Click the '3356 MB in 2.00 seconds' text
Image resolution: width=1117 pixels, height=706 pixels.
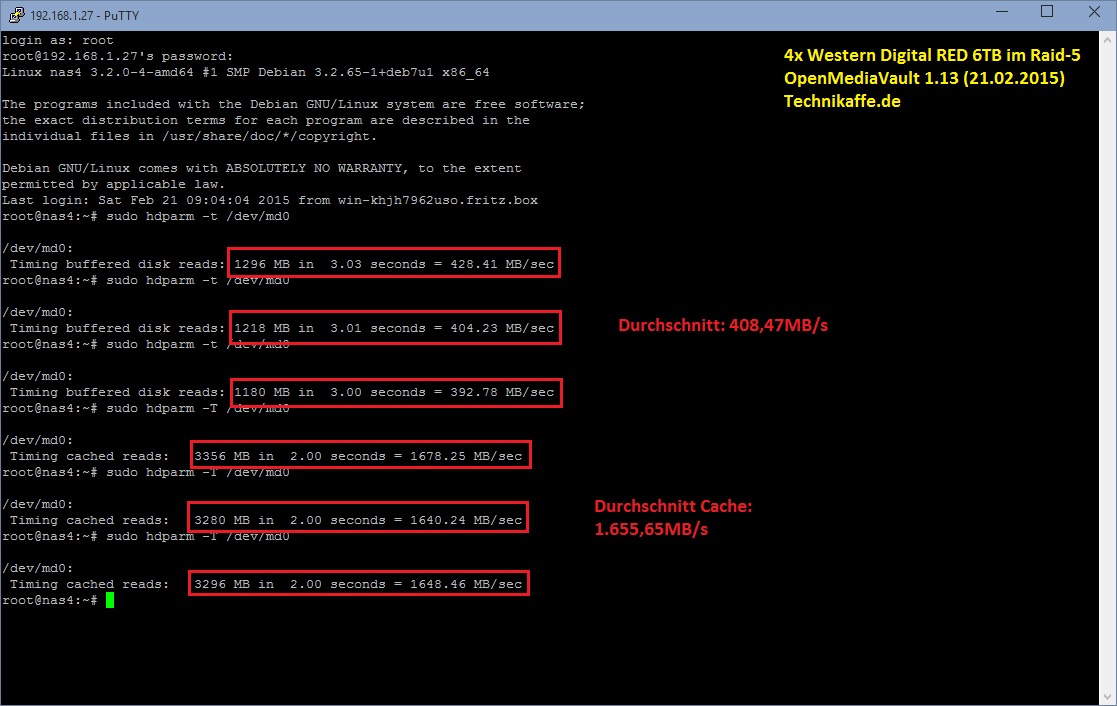(290, 457)
